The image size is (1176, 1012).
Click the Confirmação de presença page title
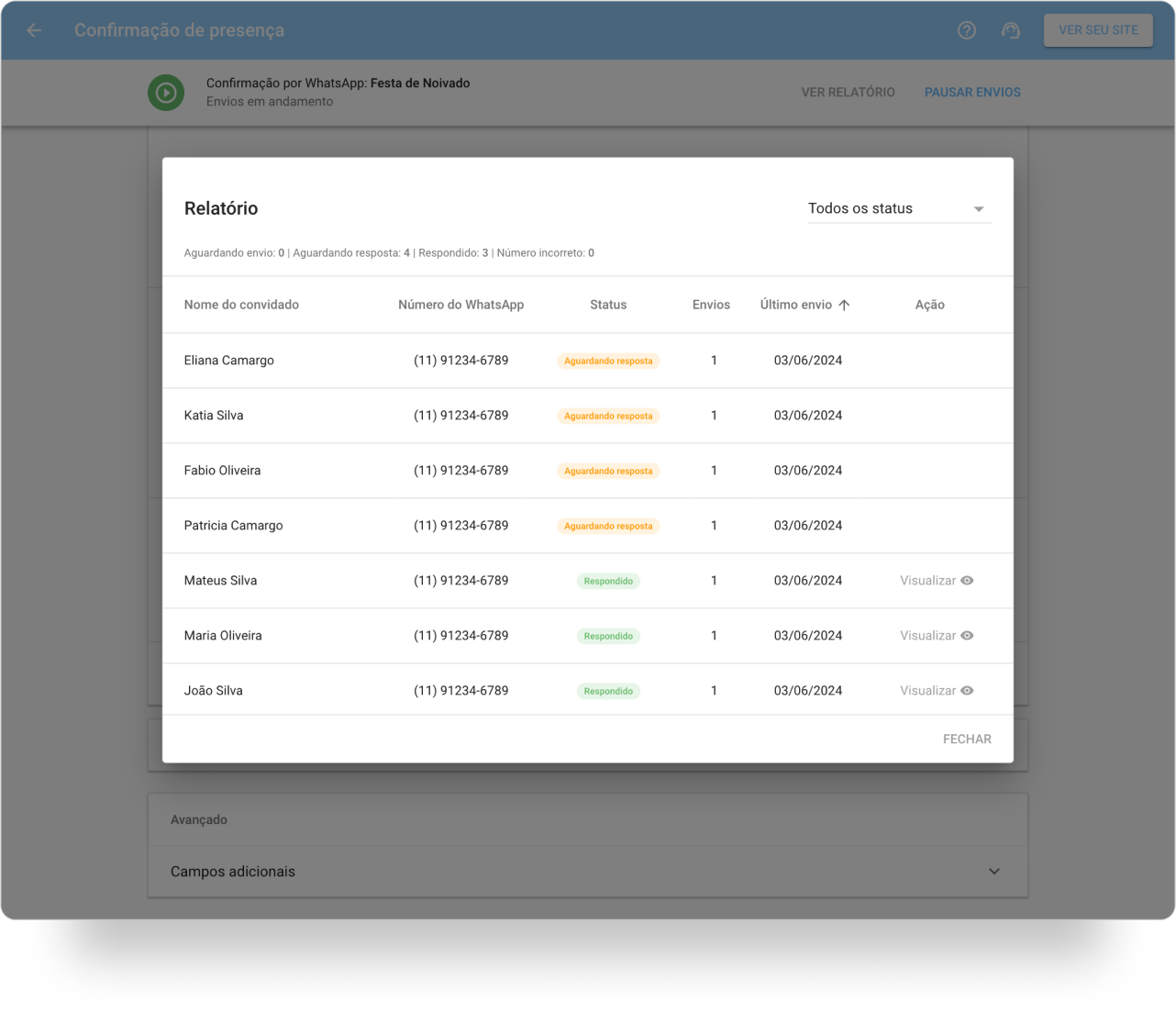tap(179, 30)
